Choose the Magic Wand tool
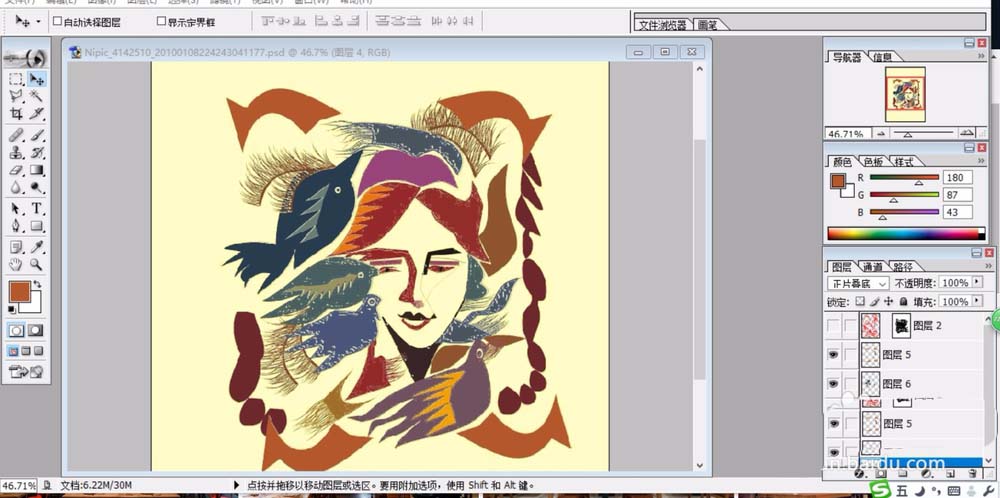1000x498 pixels. (x=36, y=96)
